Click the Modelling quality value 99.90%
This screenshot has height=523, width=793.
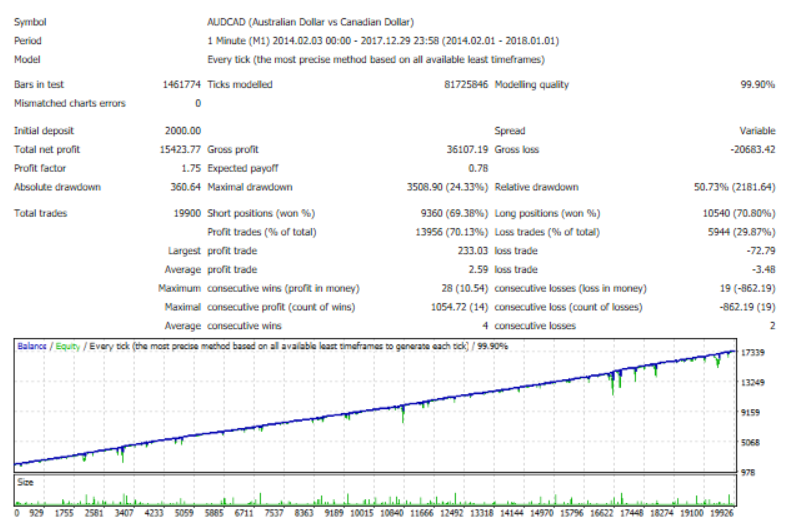tap(757, 84)
